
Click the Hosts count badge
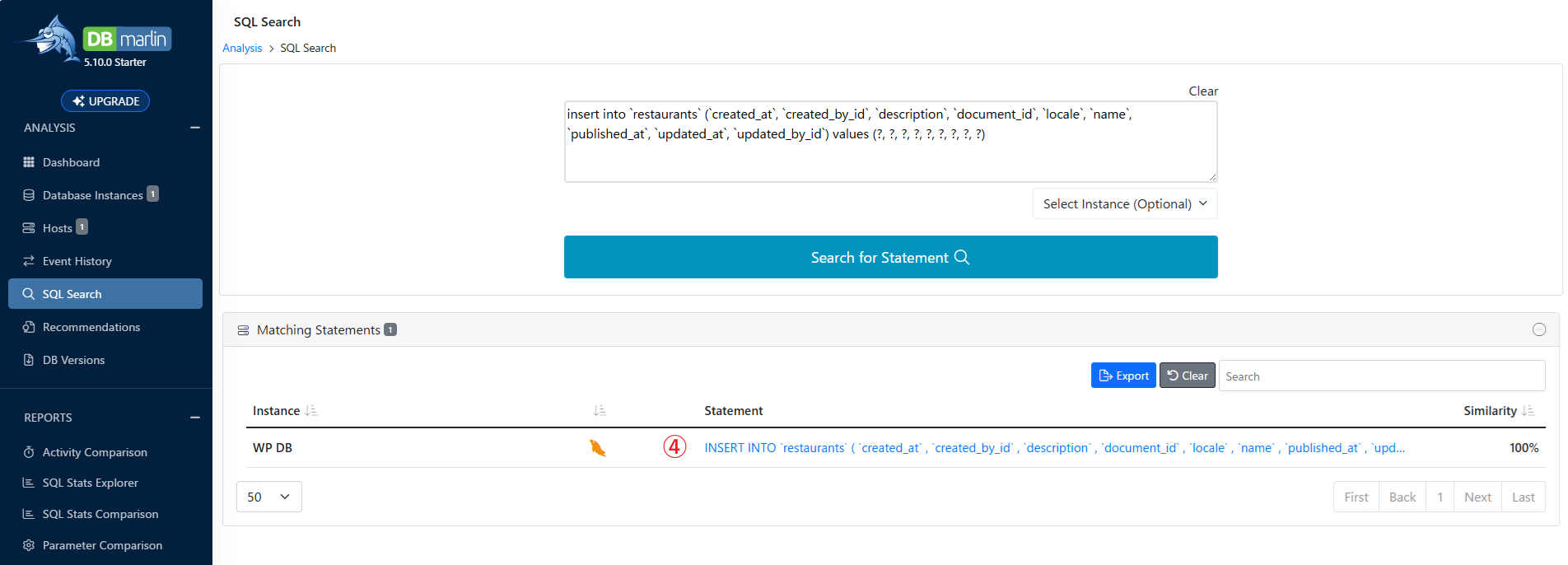click(82, 226)
